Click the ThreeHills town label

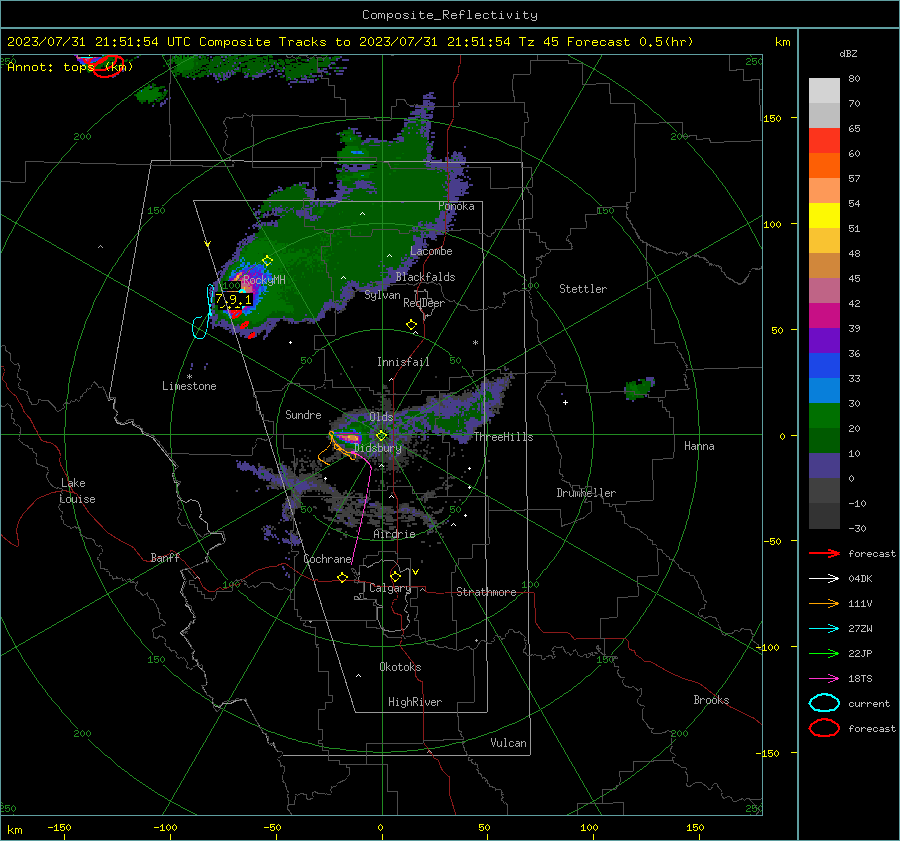click(503, 437)
